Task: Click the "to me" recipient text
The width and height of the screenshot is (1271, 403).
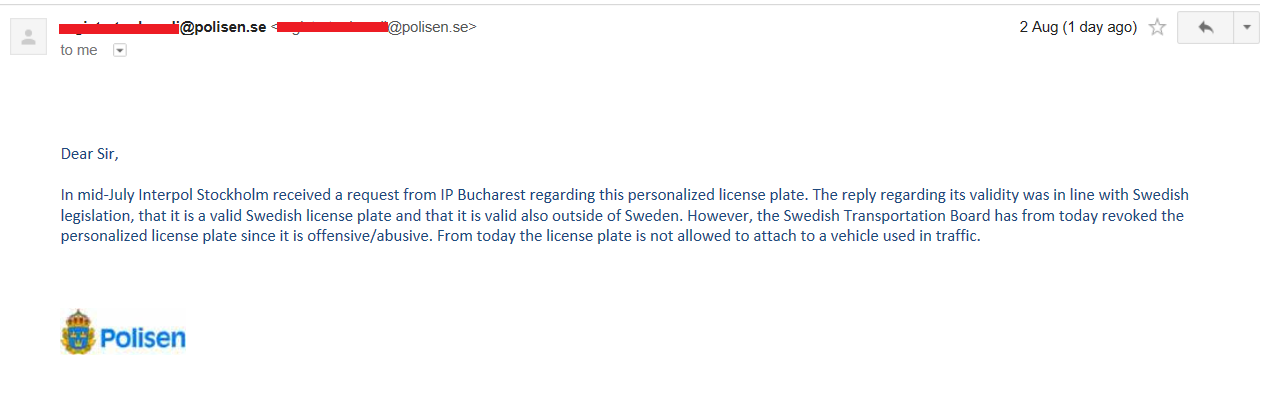Action: click(79, 50)
